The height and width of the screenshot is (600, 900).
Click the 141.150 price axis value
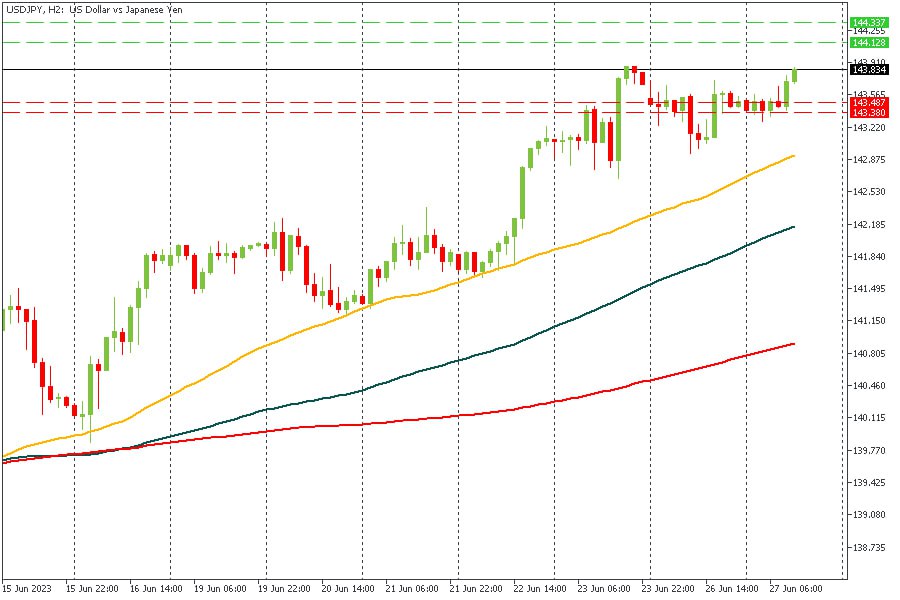[870, 321]
